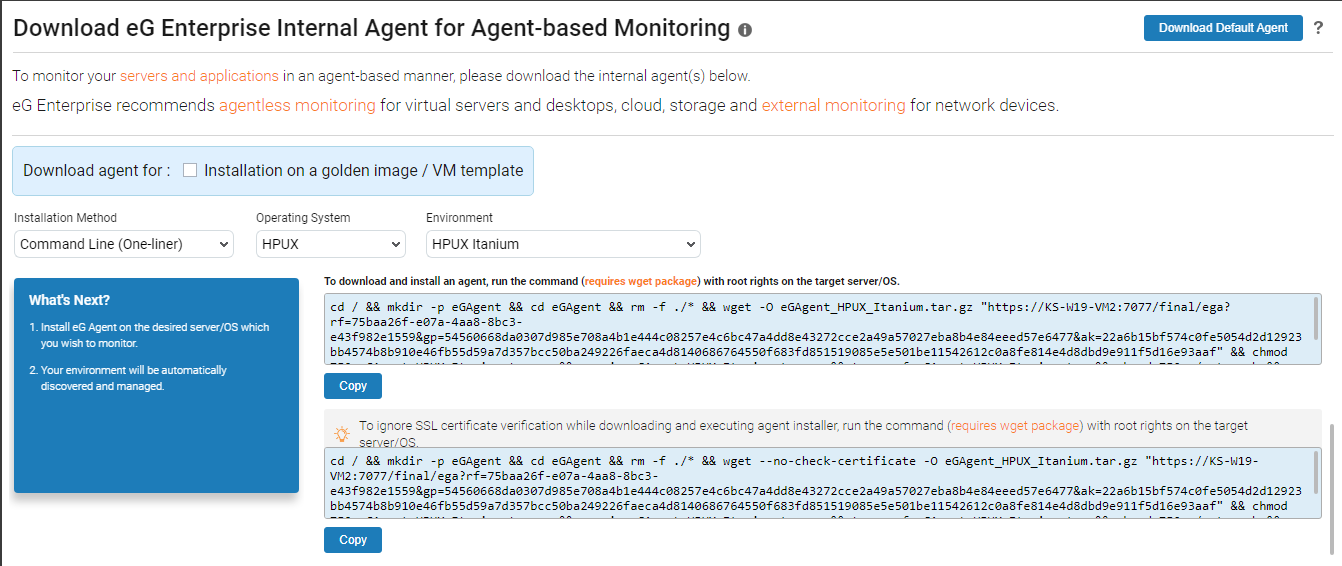Click 'To download and install an agent' instruction text

[x=612, y=282]
